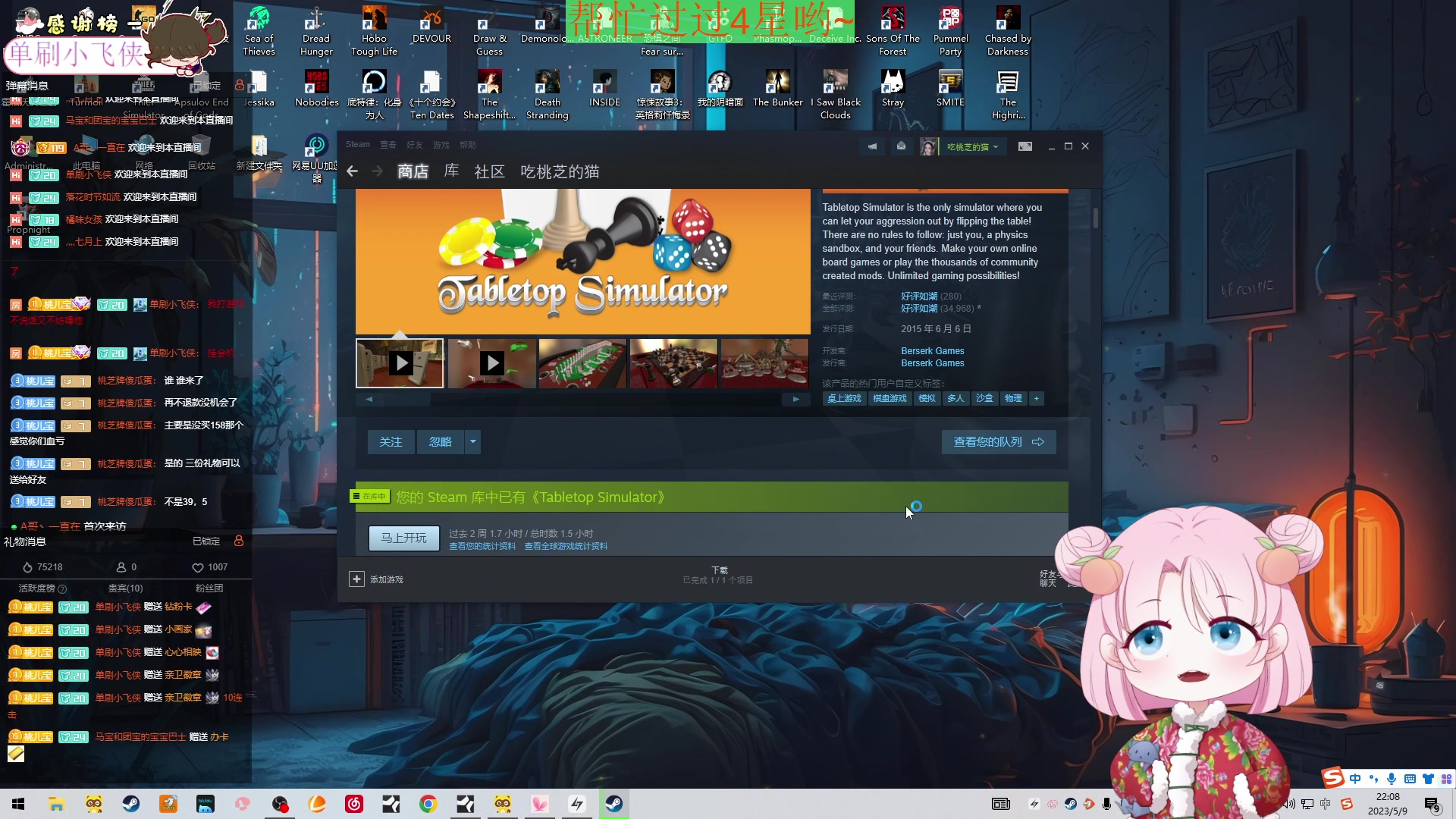
Task: Click 查看您的队列 queue button
Action: [x=999, y=442]
